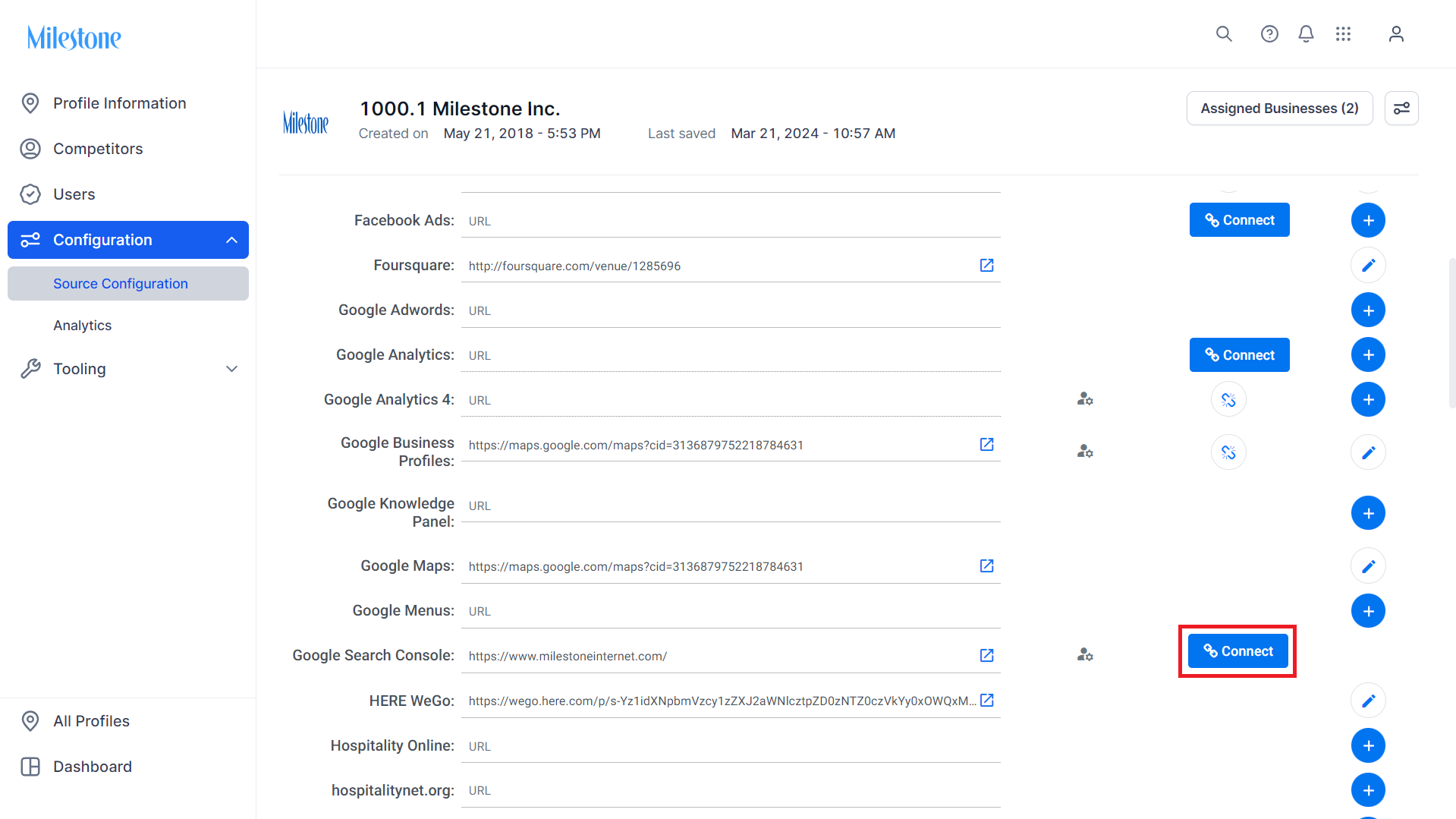Open HERE WeGo external link icon

(986, 701)
